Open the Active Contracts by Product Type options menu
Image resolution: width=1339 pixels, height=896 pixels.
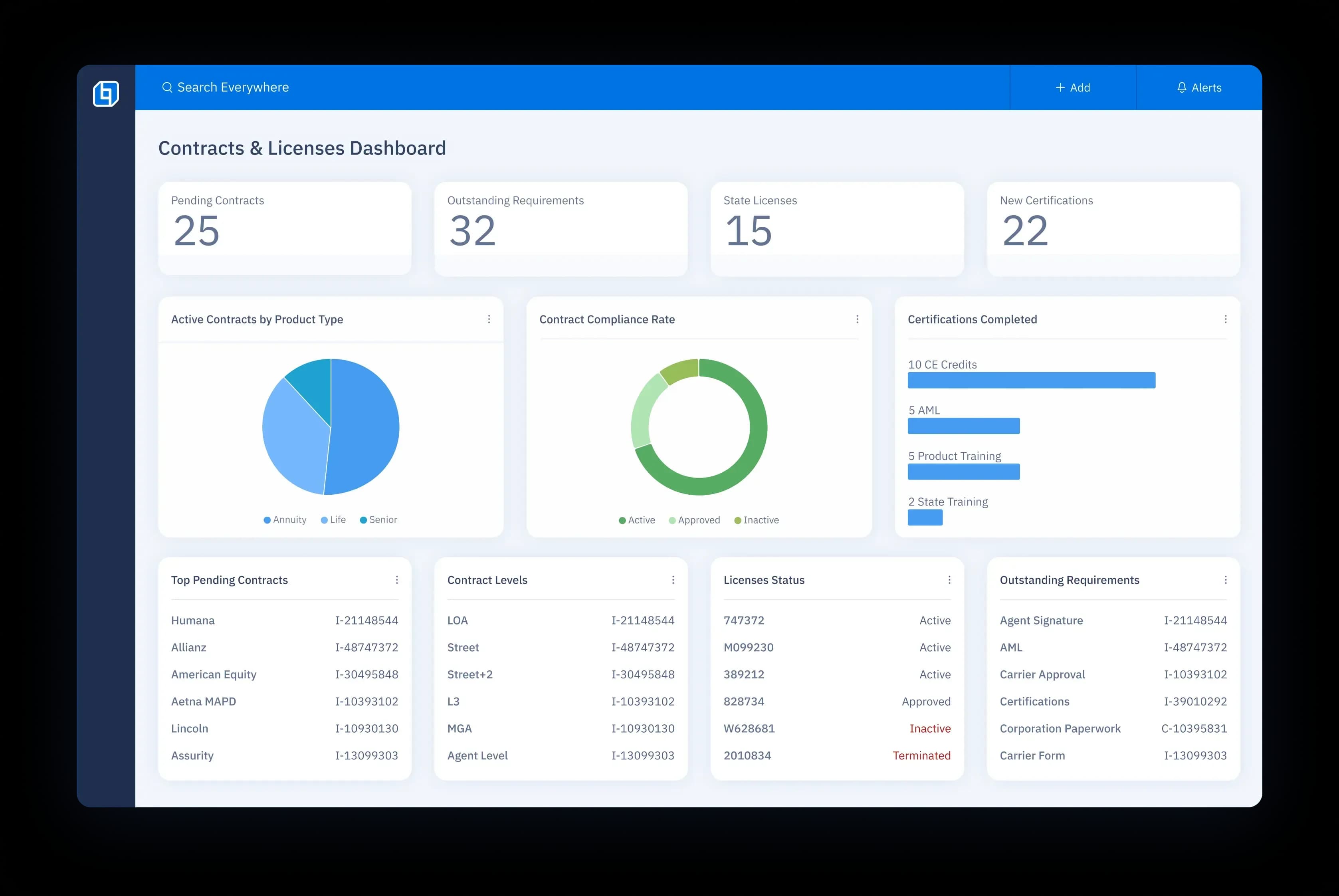click(489, 319)
